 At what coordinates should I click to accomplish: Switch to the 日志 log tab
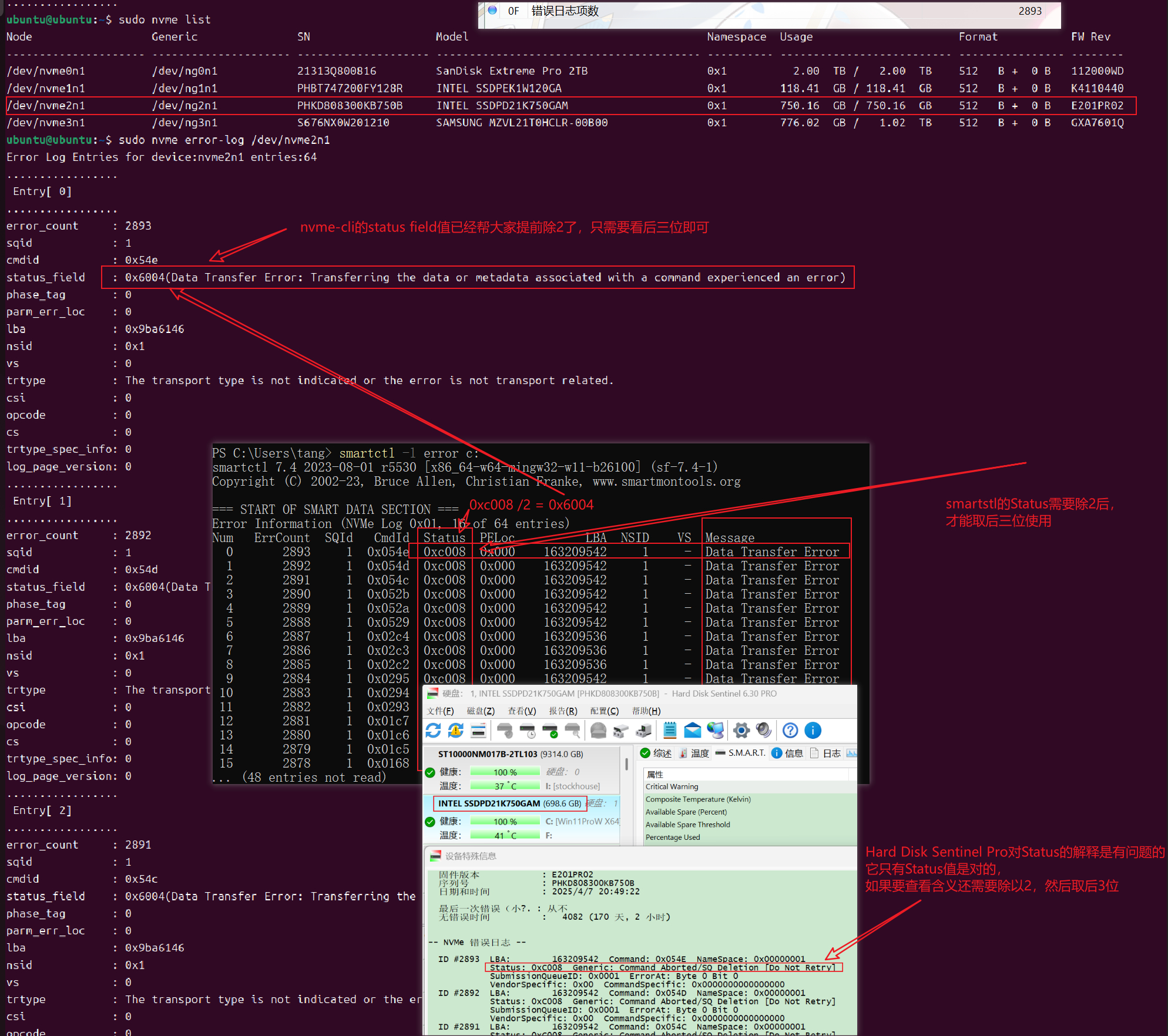825,753
